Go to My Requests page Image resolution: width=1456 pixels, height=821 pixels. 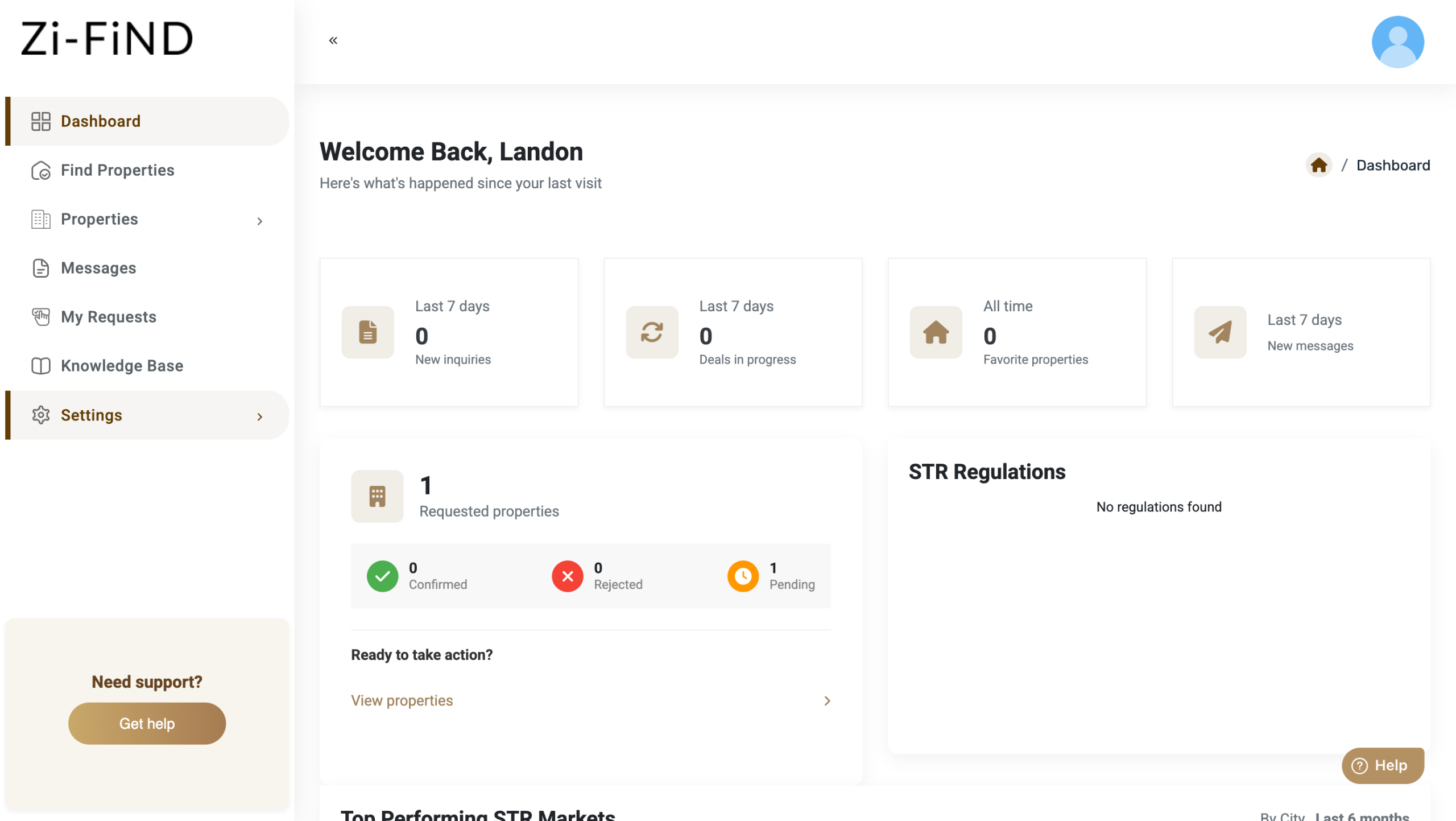108,317
